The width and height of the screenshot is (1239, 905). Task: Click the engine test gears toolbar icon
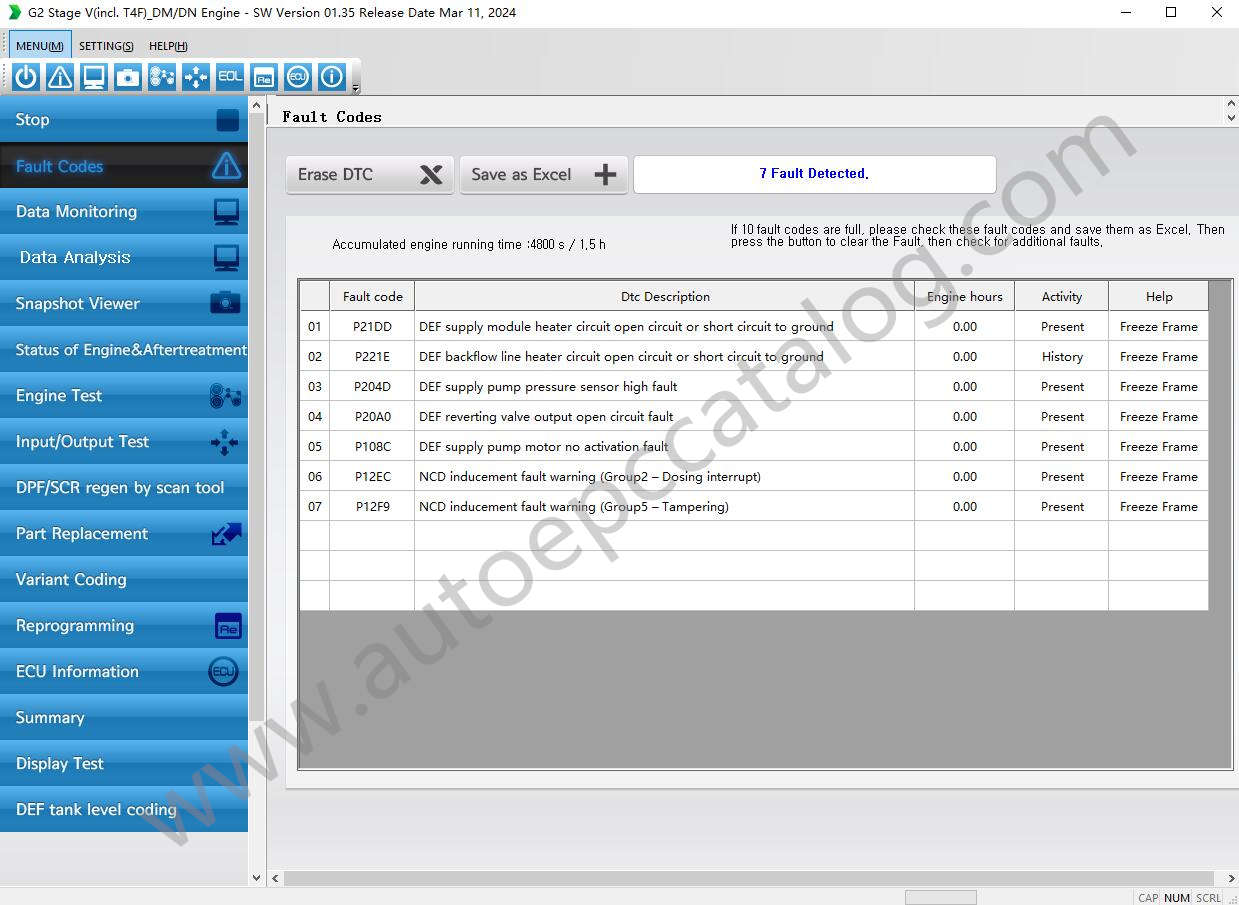pyautogui.click(x=162, y=77)
